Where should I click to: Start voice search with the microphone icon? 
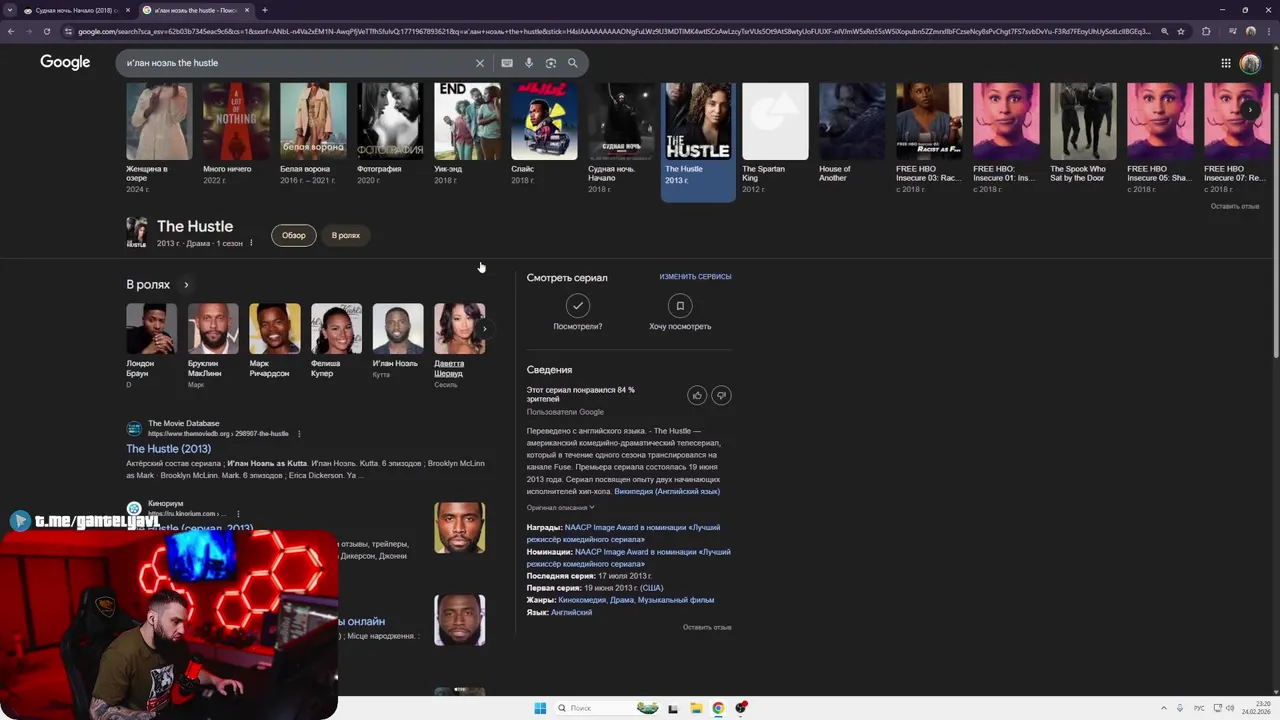[529, 63]
